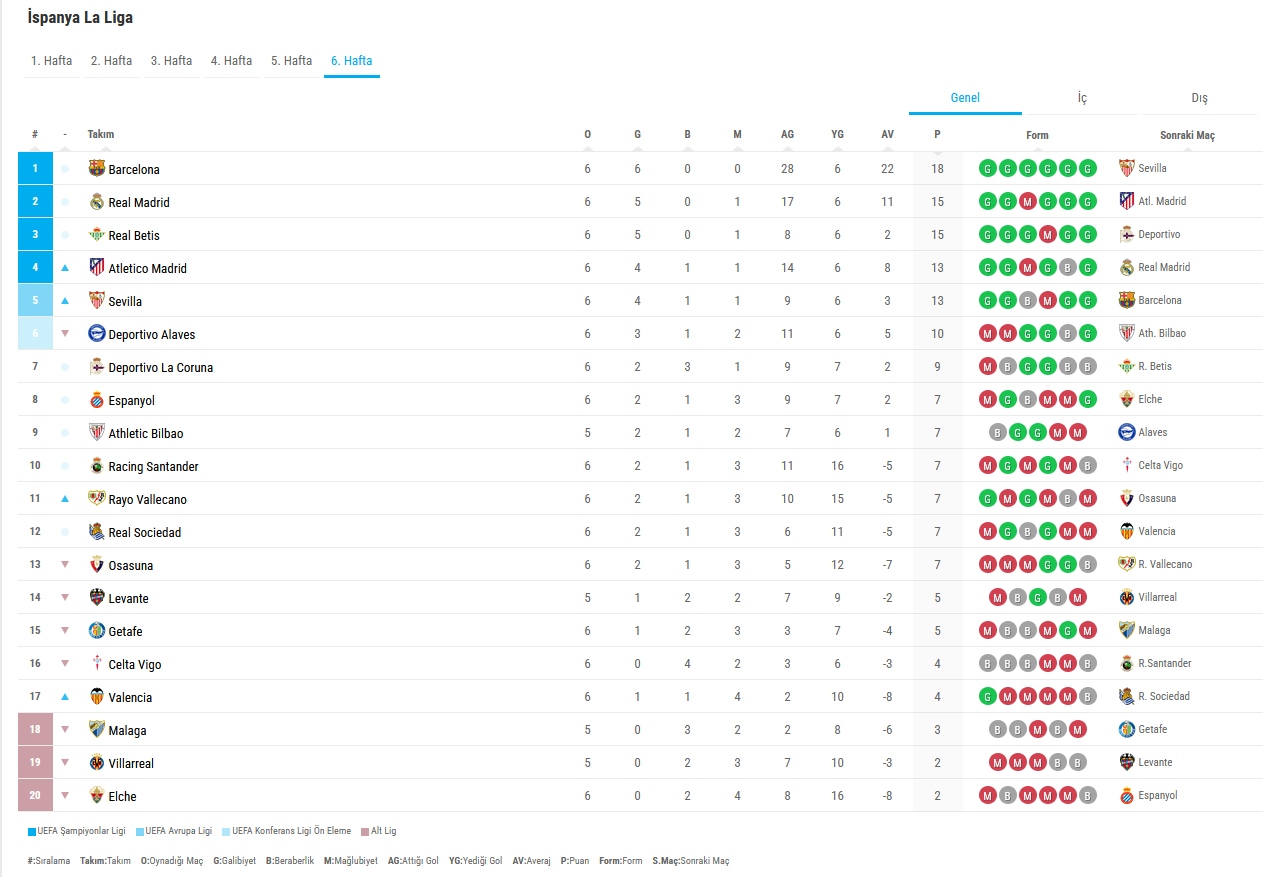Open the 2. Hafta tab
Screen dimensions: 1277x877
pyautogui.click(x=112, y=61)
